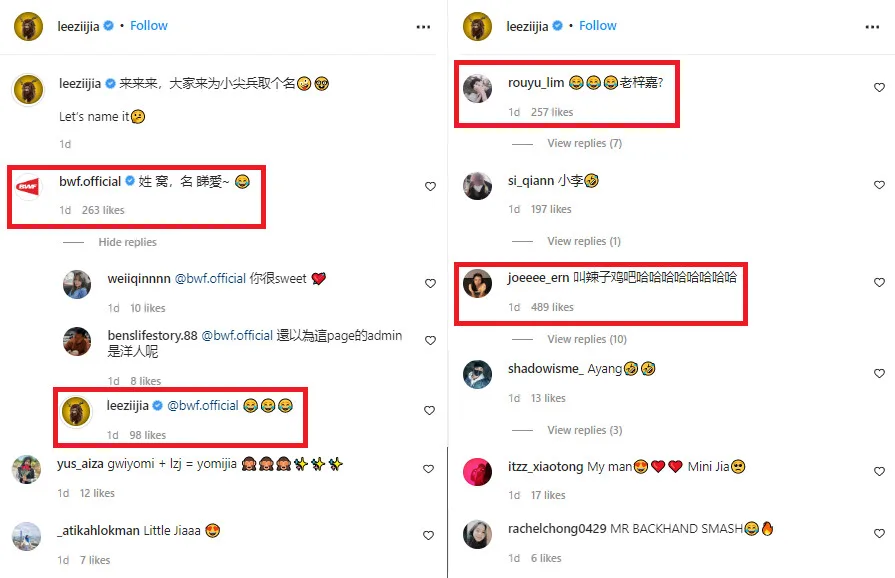895x578 pixels.
Task: Expand View replies (3) under shadowisme_
Action: click(x=584, y=430)
